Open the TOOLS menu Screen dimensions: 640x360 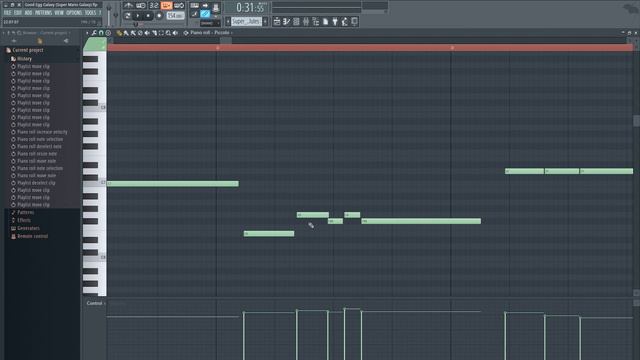pyautogui.click(x=90, y=13)
